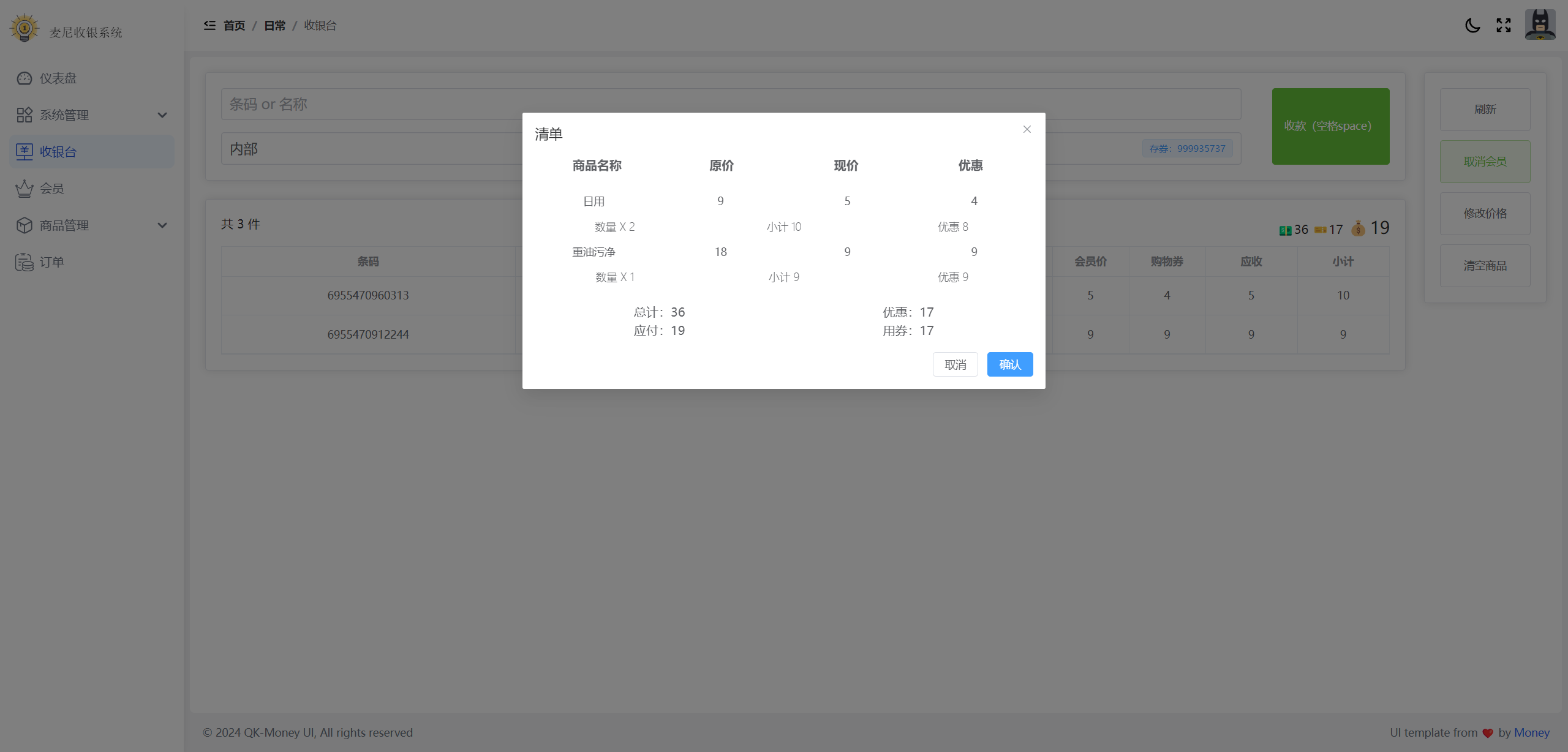Open 日常 breadcrumb item
This screenshot has height=752, width=1568.
point(274,26)
